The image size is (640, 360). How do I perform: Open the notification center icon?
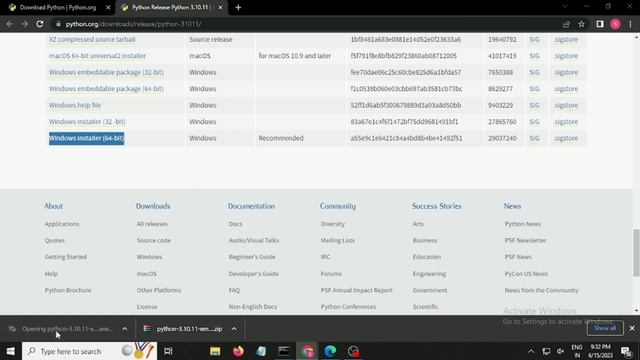pyautogui.click(x=627, y=351)
